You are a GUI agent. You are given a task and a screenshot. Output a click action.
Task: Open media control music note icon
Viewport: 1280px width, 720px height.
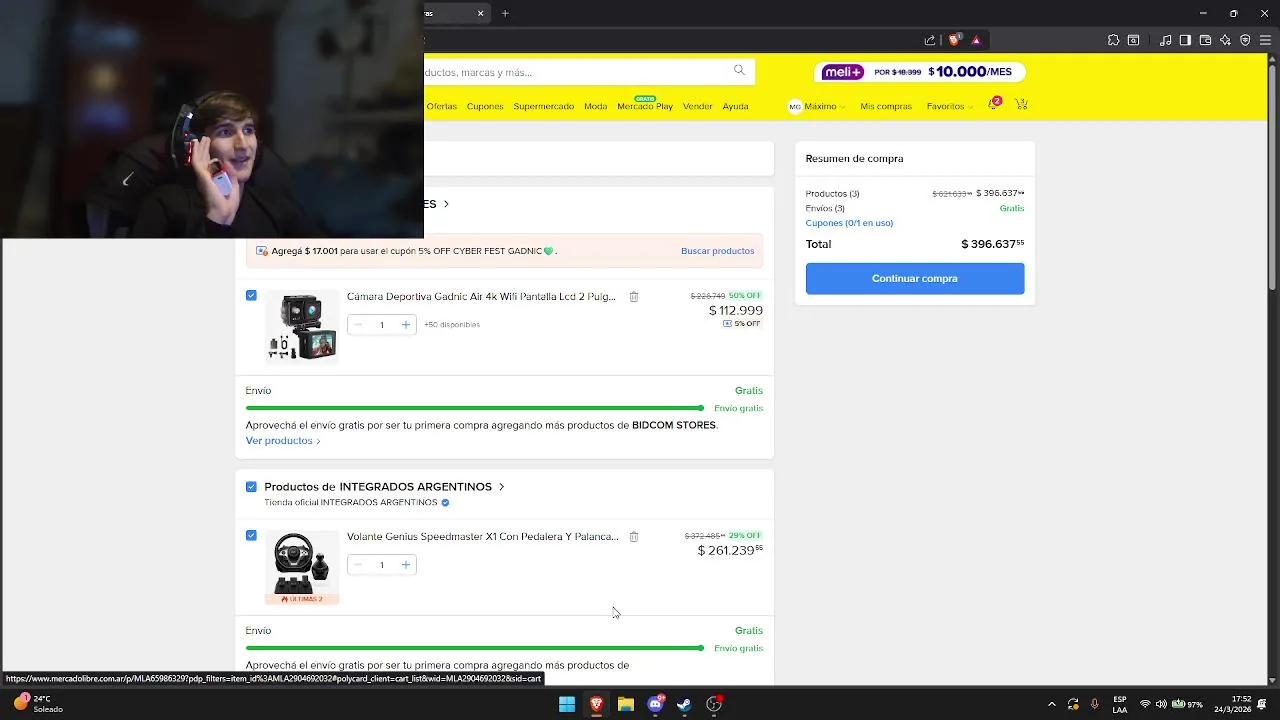(x=1166, y=40)
